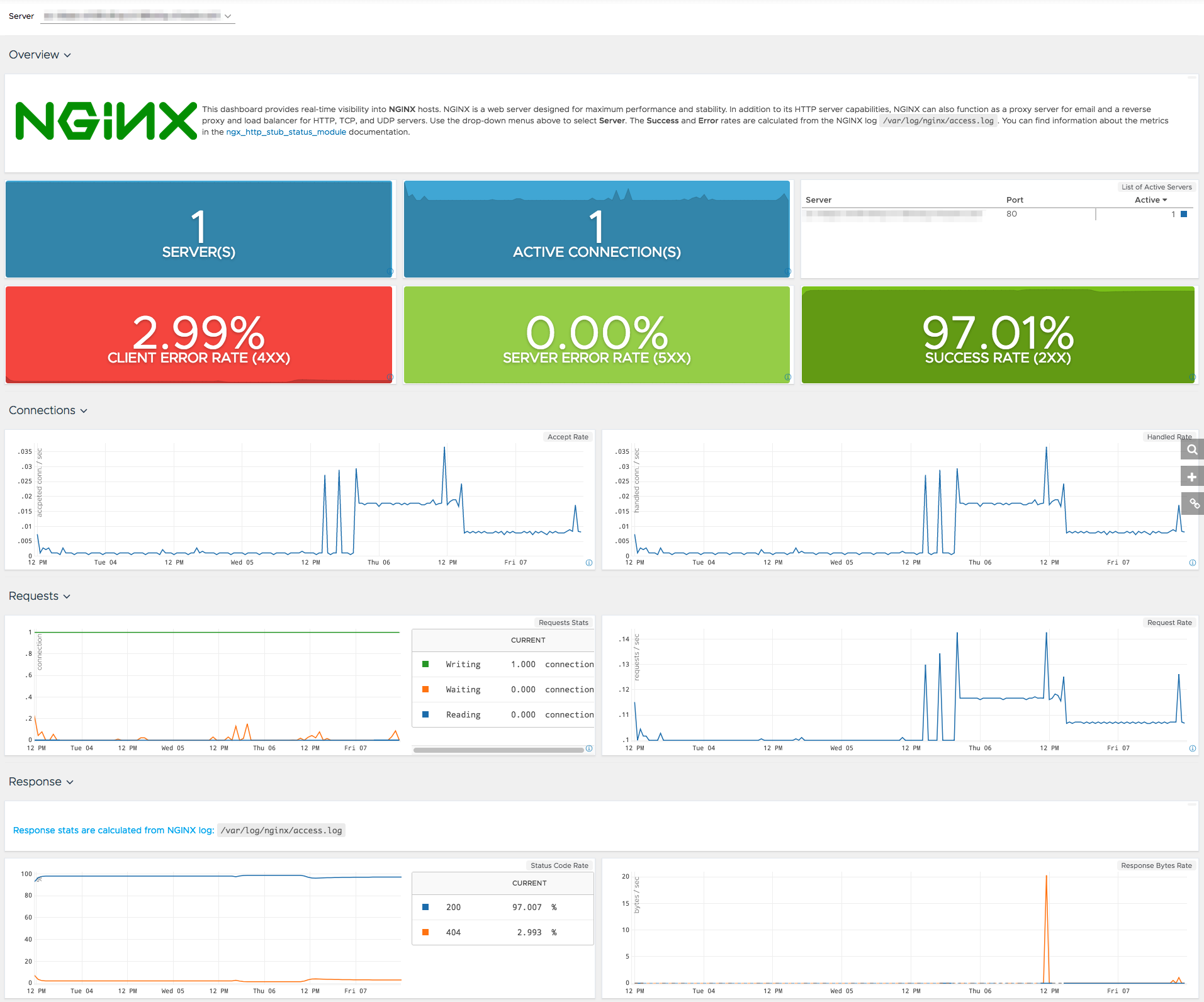Viewport: 1204px width, 1002px height.
Task: Click the Requests Stats horizontal scrollbar
Action: 498,750
